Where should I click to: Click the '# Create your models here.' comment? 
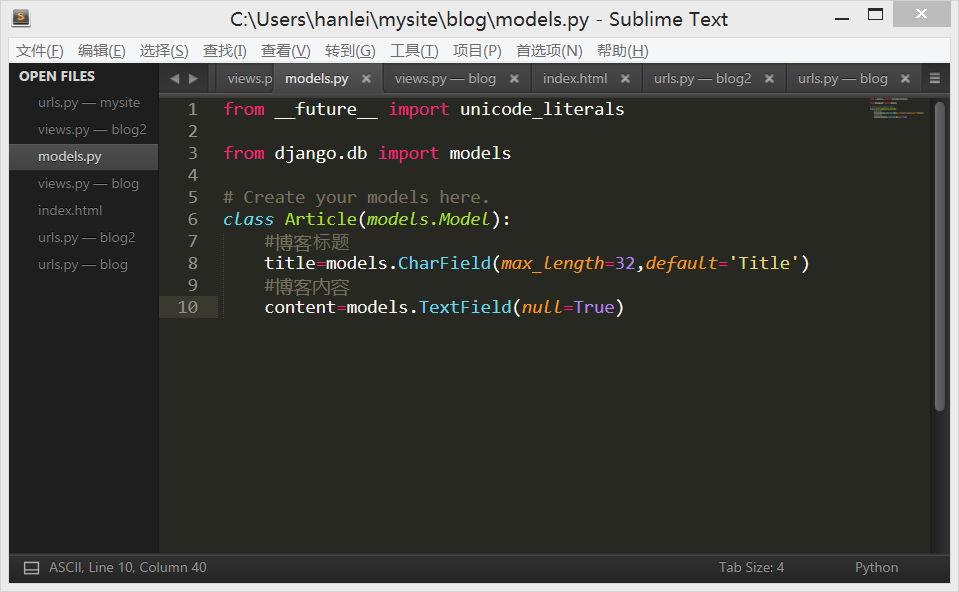357,198
